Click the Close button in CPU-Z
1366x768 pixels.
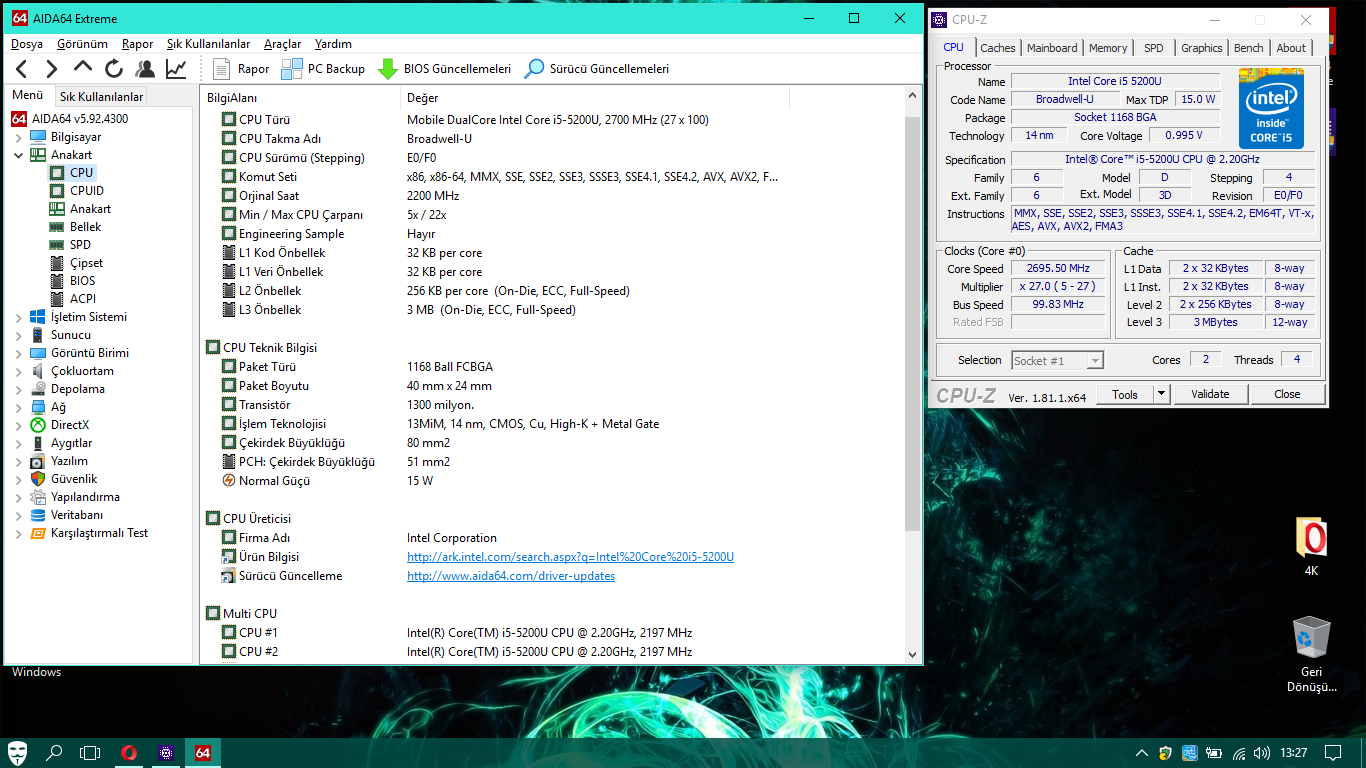tap(1287, 394)
